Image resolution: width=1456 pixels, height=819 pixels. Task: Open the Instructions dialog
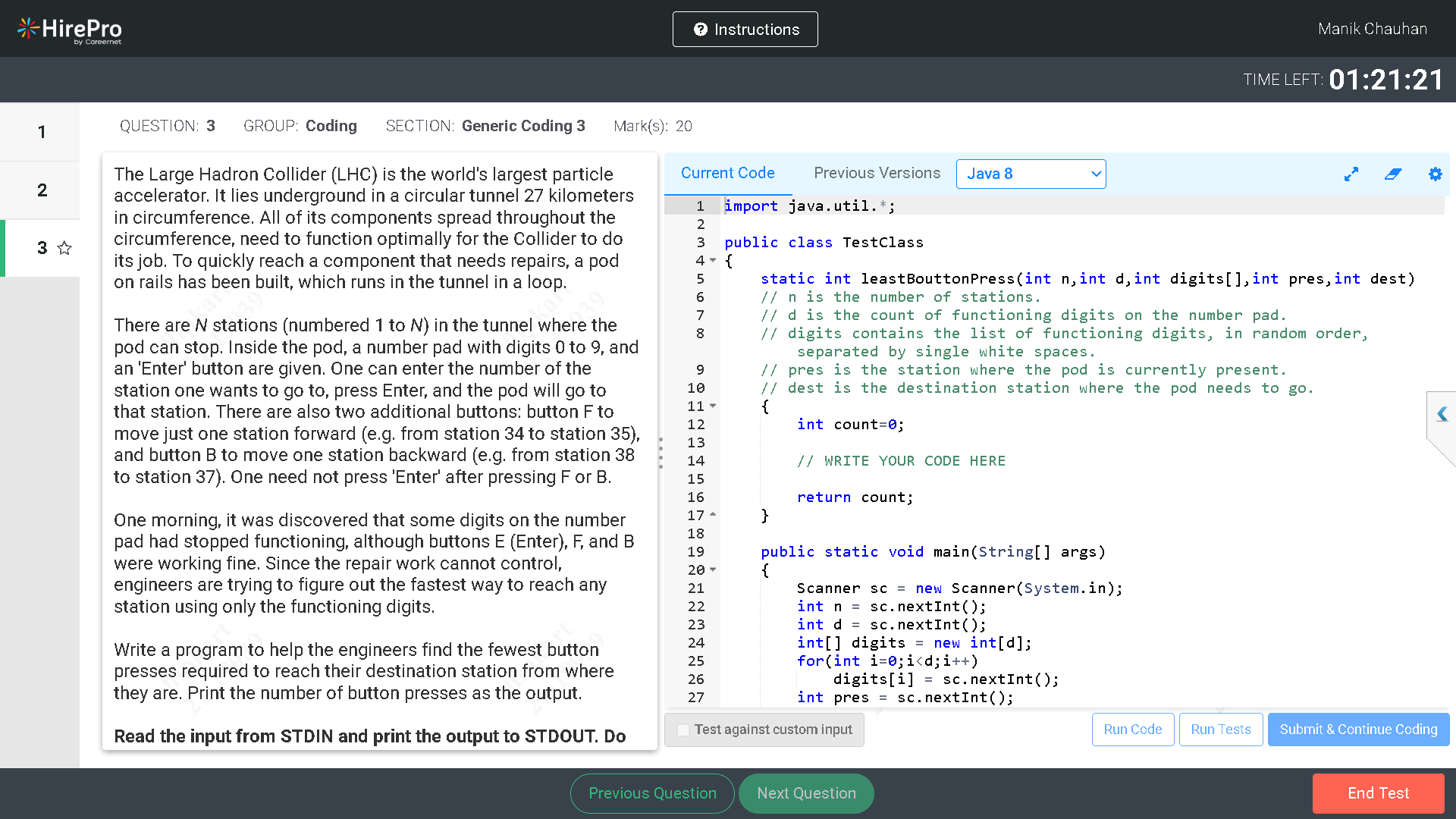click(x=745, y=29)
